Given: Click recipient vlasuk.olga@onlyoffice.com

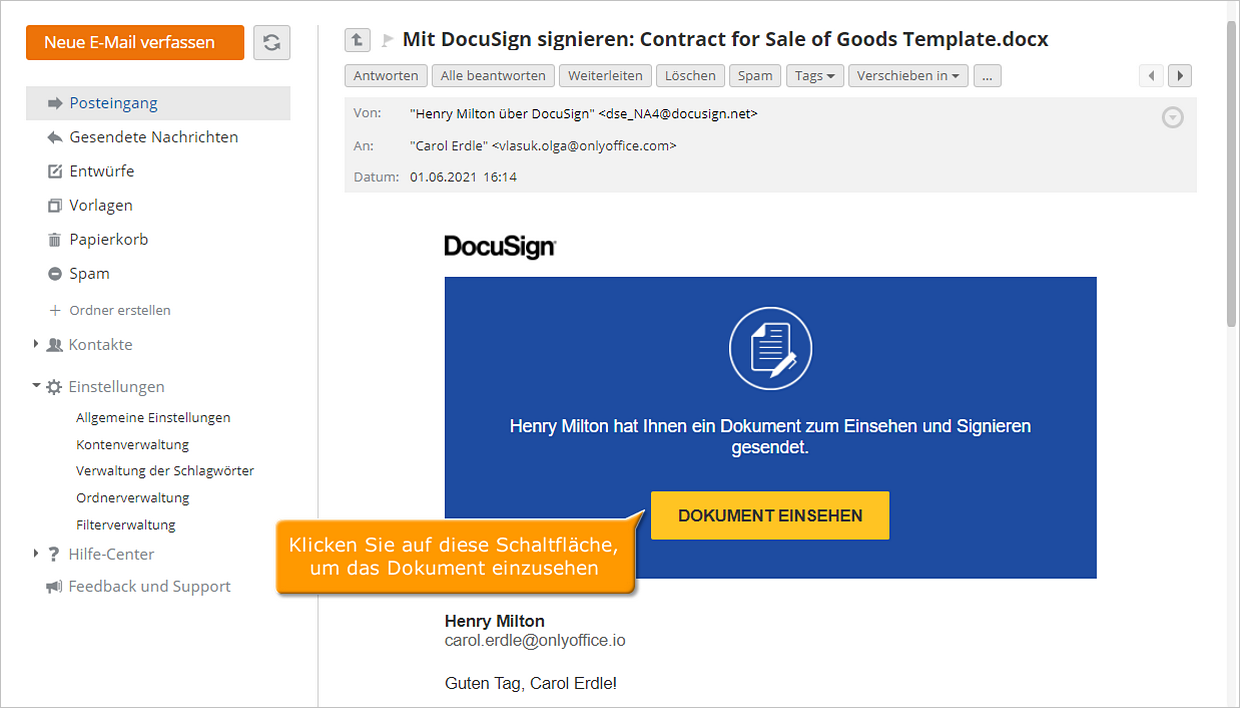Looking at the screenshot, I should coord(584,146).
